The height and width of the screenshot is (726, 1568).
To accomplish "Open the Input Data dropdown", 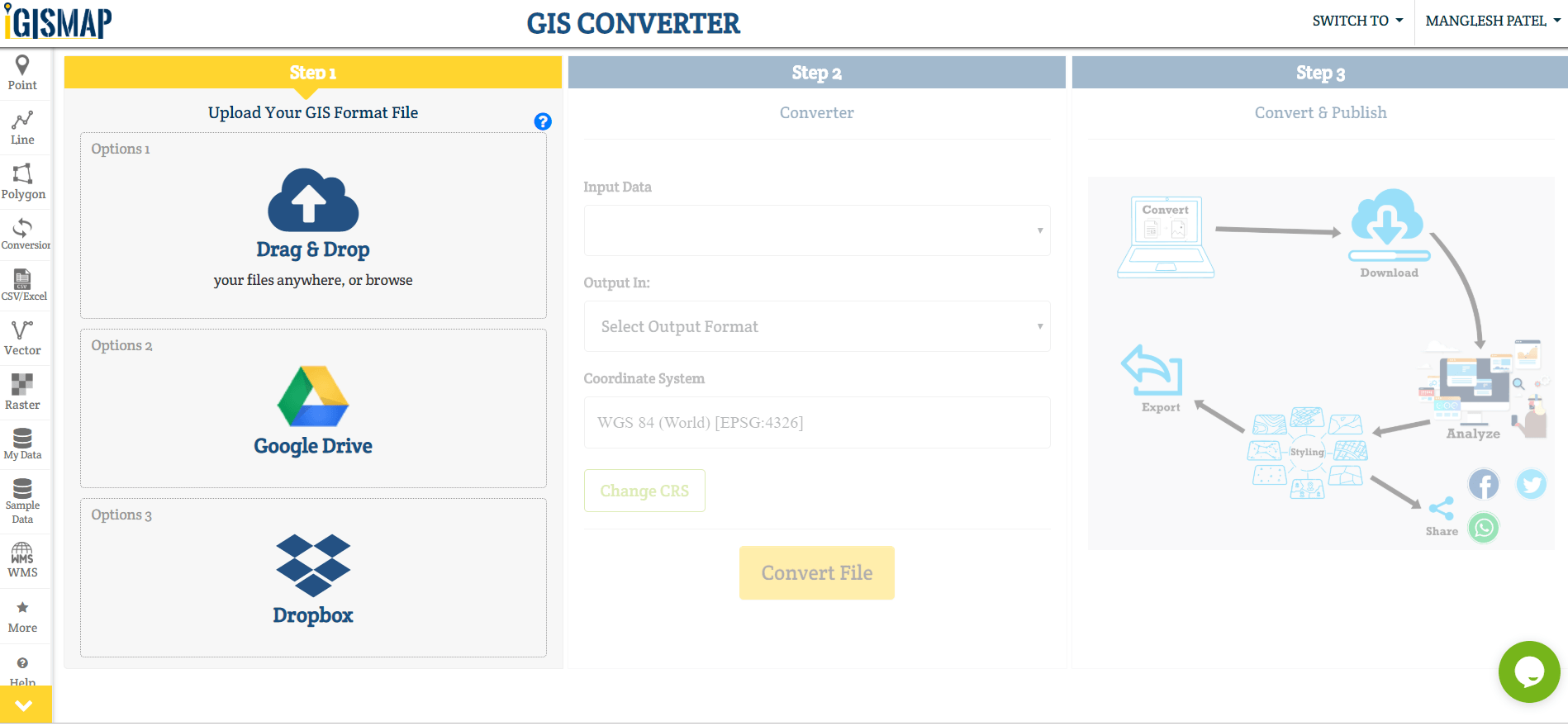I will (817, 230).
